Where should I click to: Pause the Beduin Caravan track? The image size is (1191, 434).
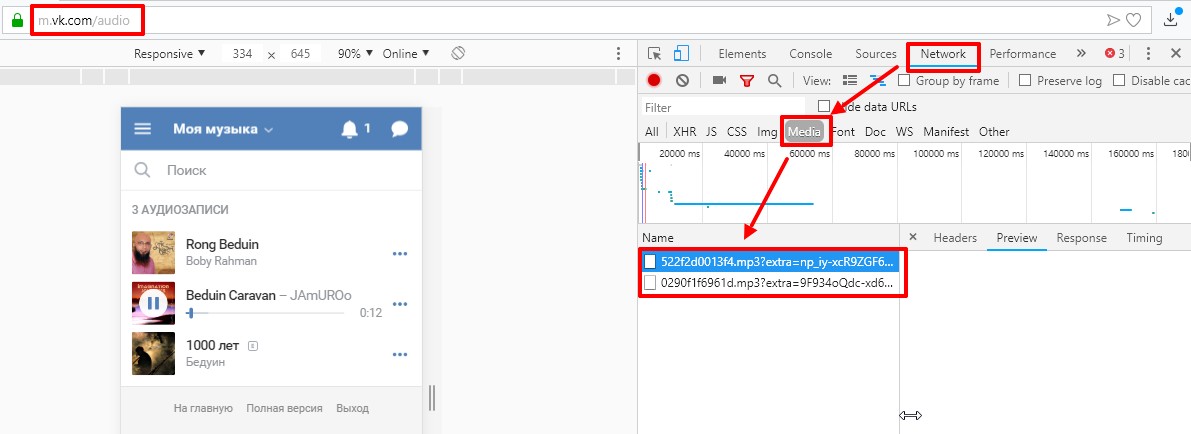click(x=153, y=302)
